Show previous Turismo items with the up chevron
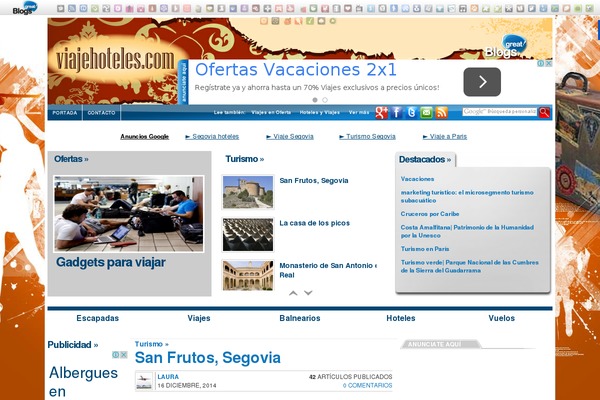The image size is (600, 400). click(293, 293)
